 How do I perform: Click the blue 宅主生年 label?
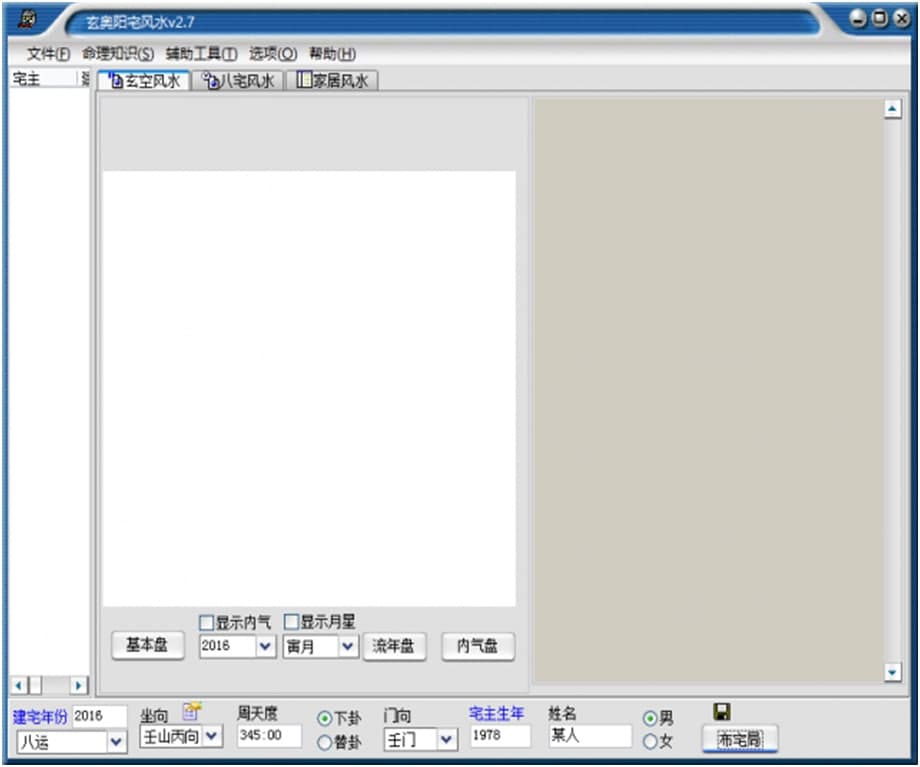pyautogui.click(x=496, y=713)
